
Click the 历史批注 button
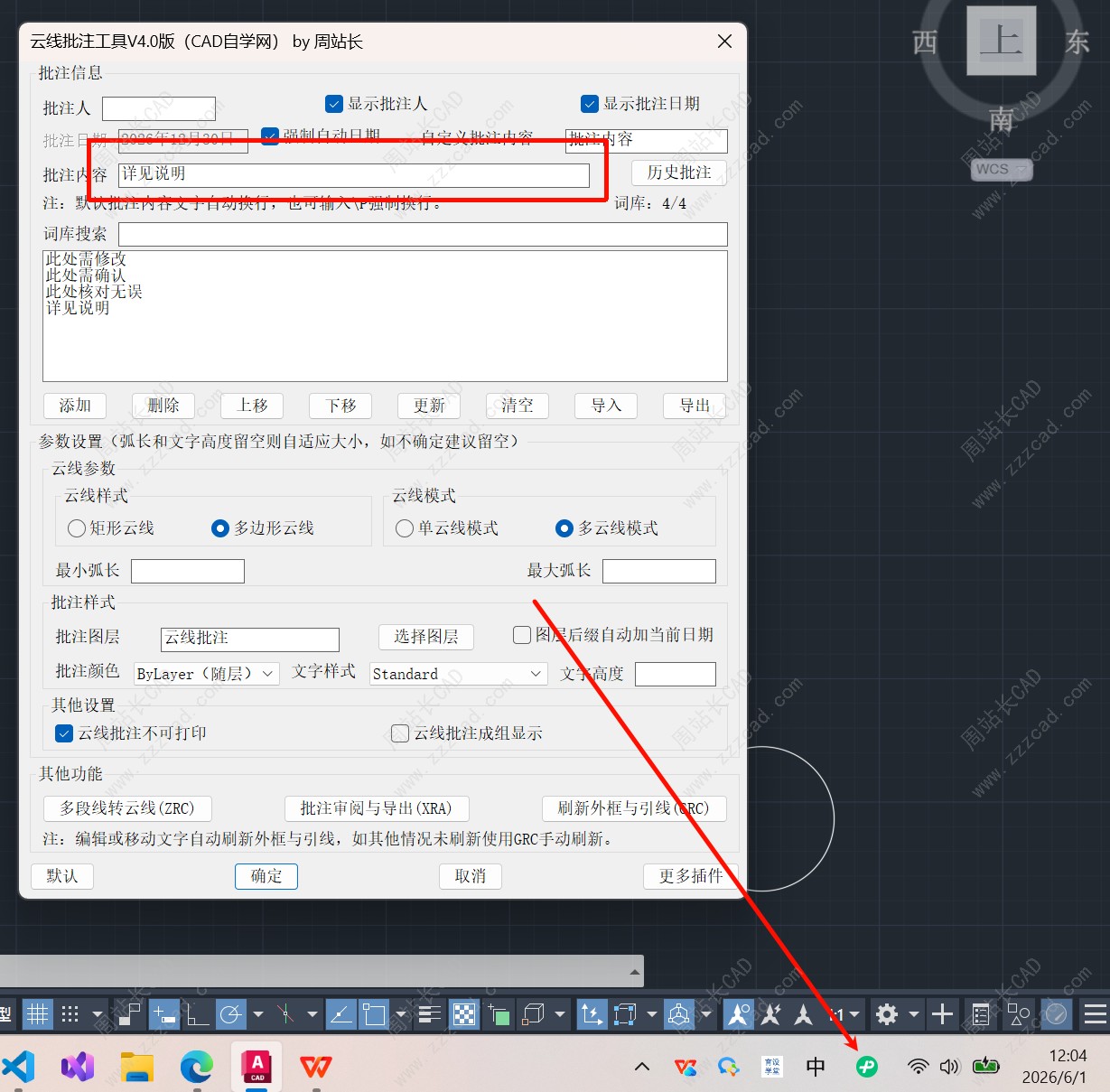click(679, 173)
